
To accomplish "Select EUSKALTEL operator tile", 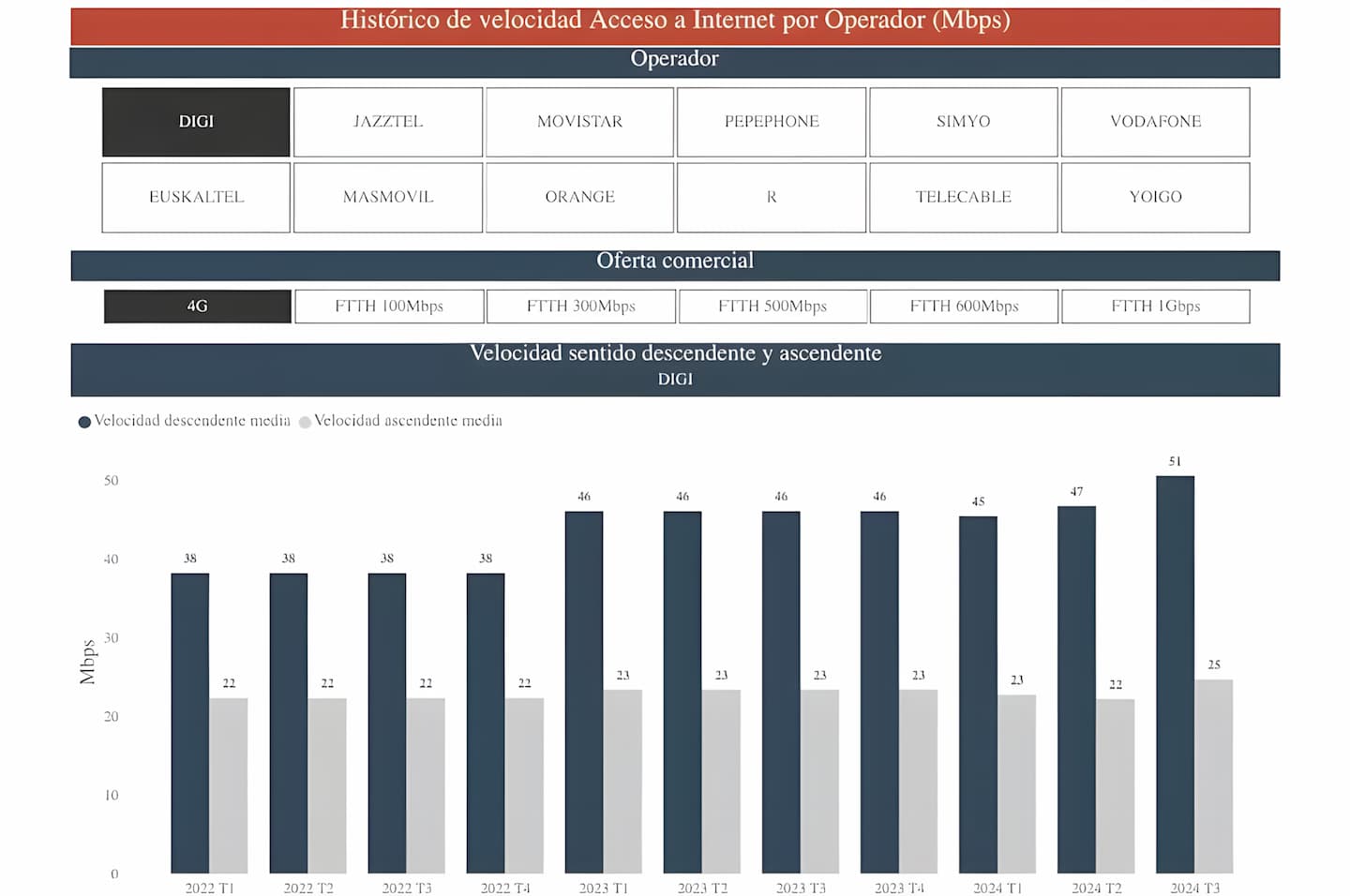I will [x=196, y=198].
